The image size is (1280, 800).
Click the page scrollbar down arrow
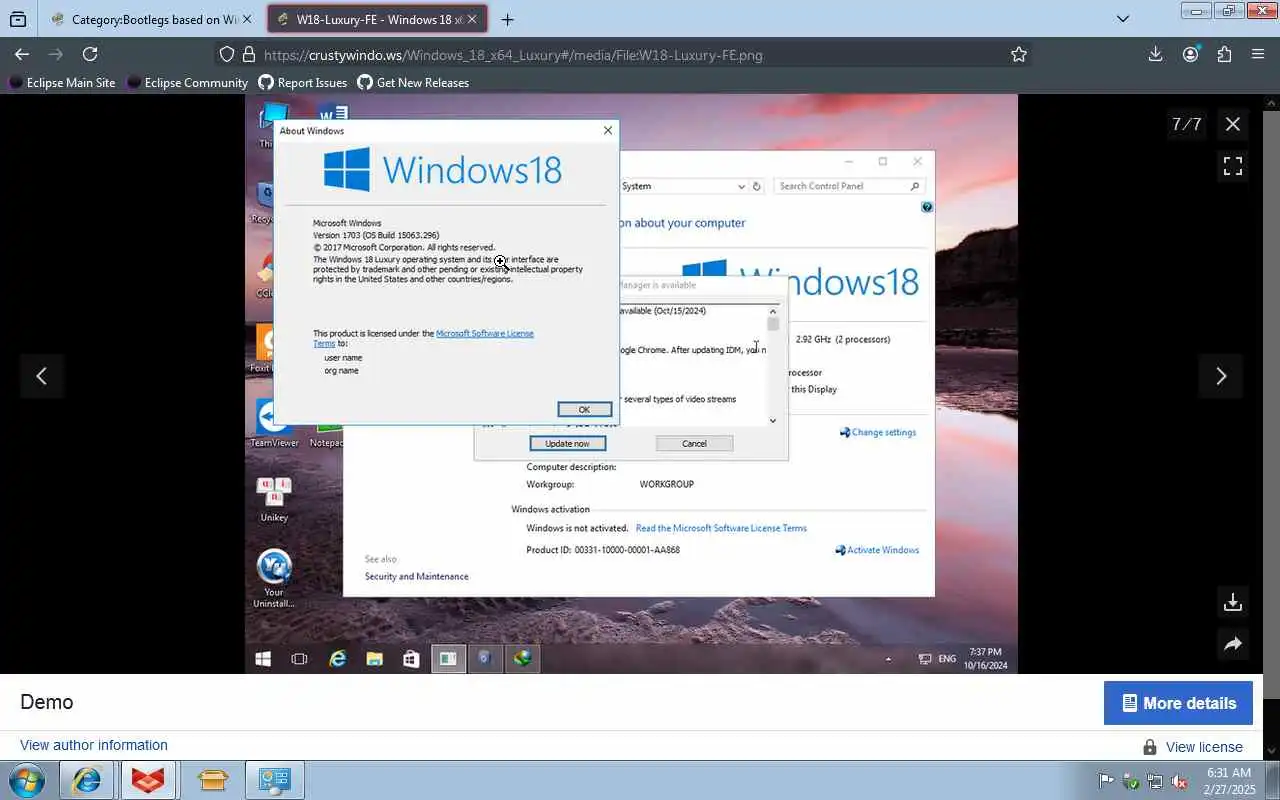[x=1271, y=751]
